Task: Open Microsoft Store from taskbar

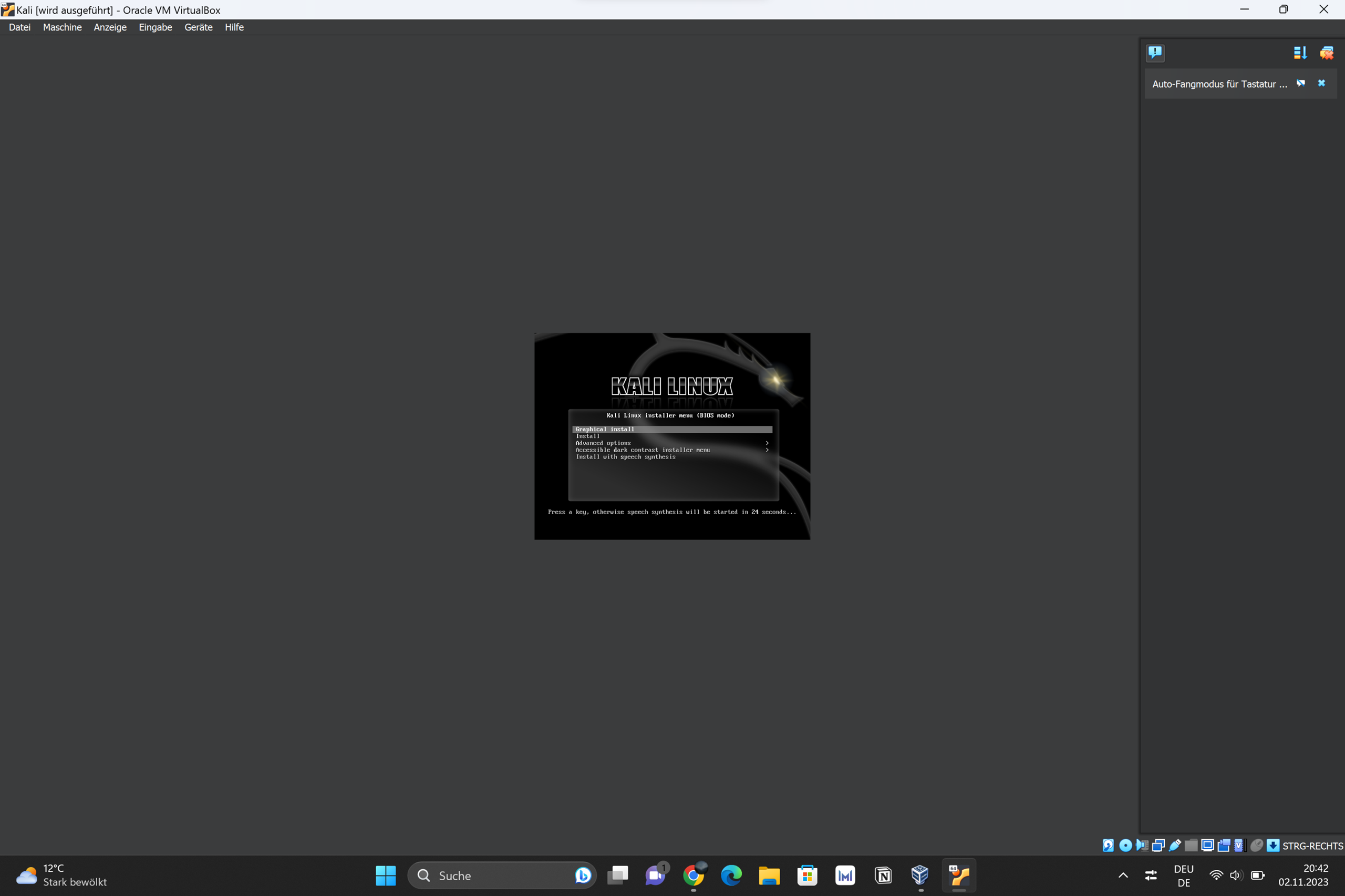Action: [x=807, y=876]
